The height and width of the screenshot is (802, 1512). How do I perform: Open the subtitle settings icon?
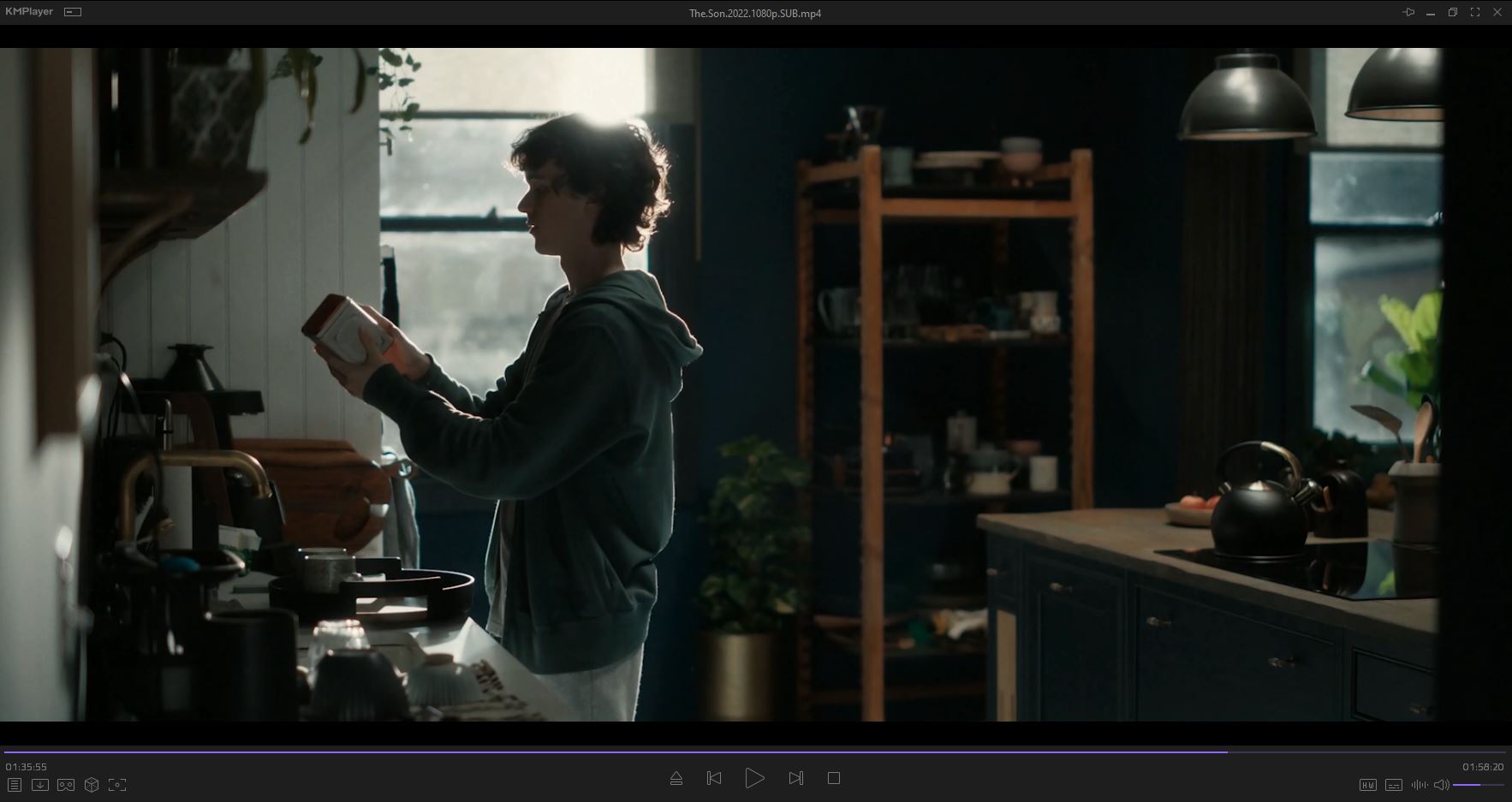click(1394, 785)
